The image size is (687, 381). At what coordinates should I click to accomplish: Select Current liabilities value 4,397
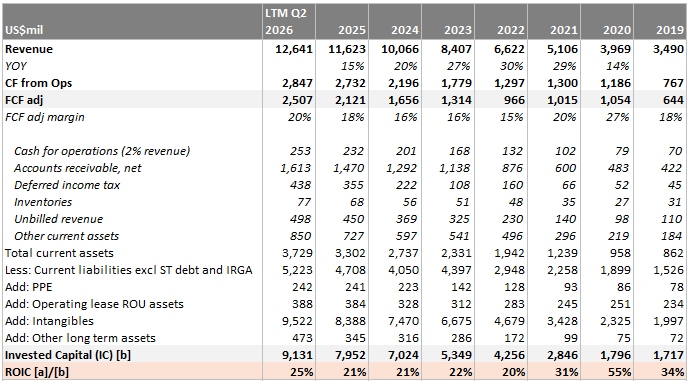coord(457,270)
